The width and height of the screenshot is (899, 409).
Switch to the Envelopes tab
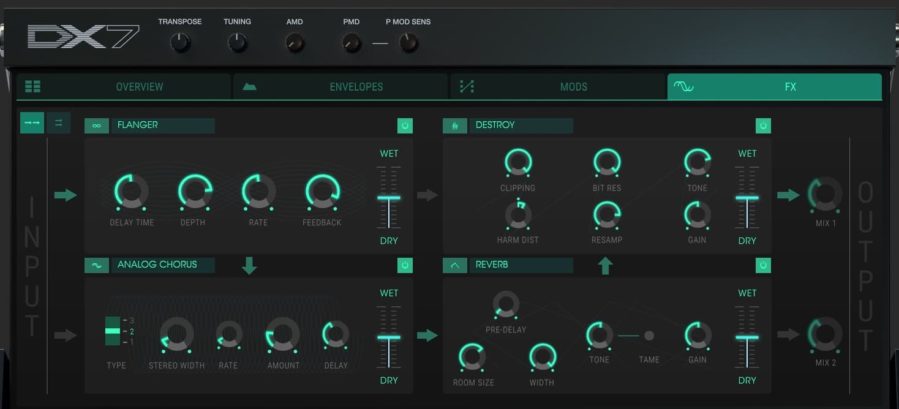coord(340,87)
